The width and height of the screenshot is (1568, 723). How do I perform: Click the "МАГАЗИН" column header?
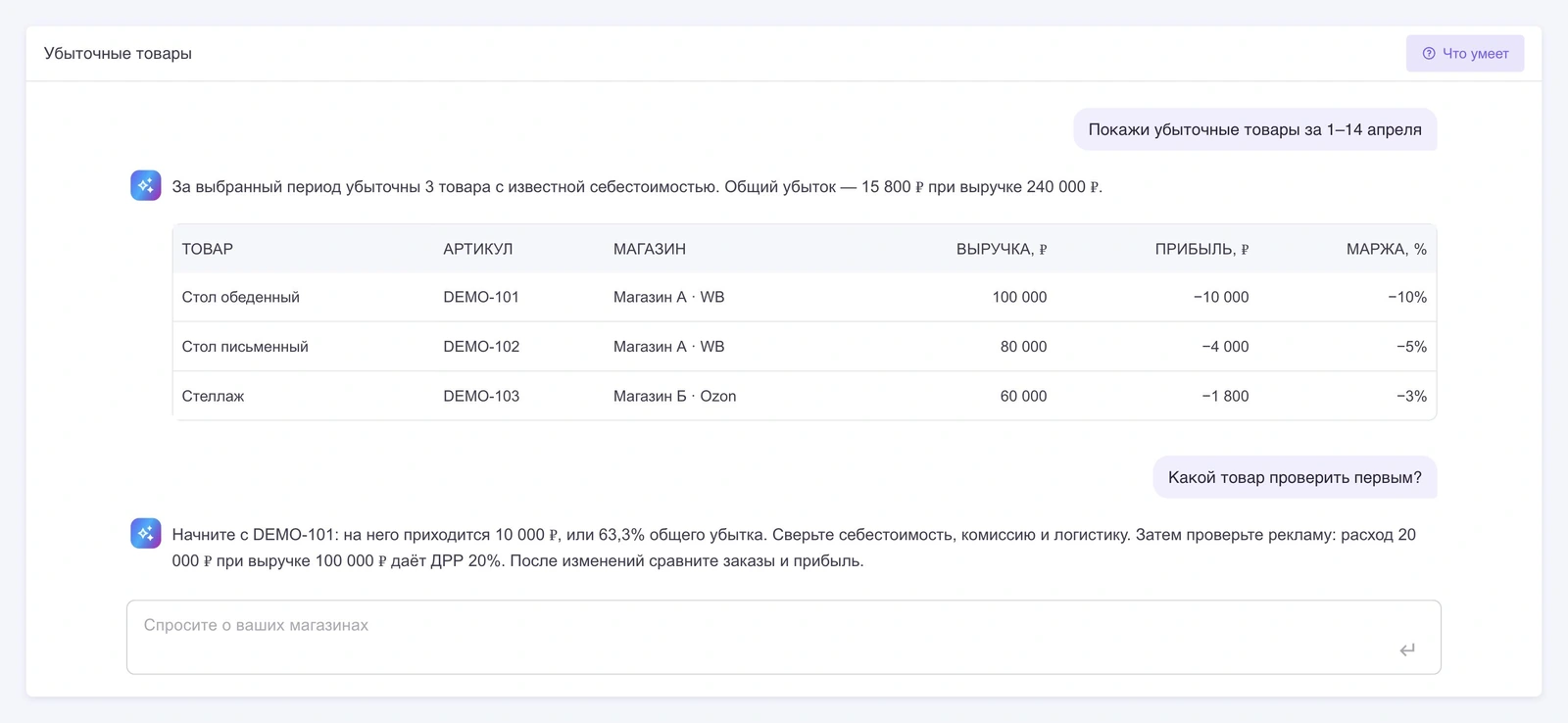point(650,249)
